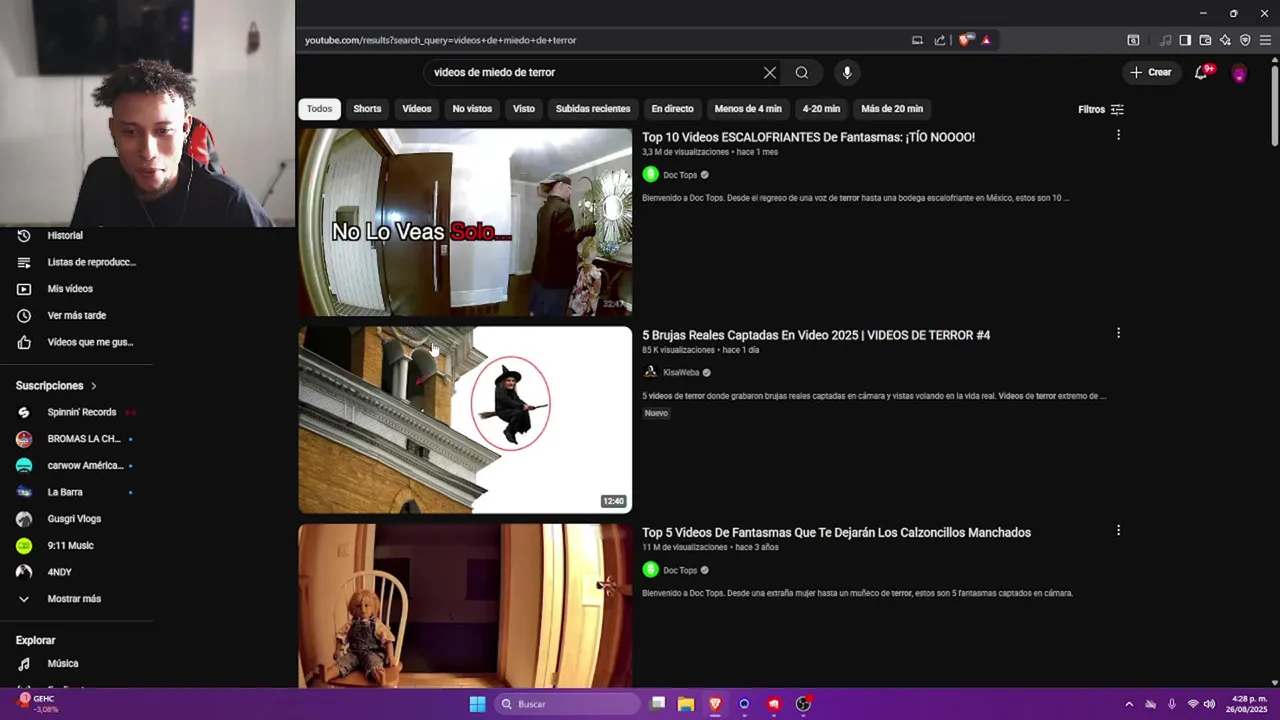Image resolution: width=1280 pixels, height=720 pixels.
Task: Open options menu for Top 10 Videos ESCALOFRIANTES
Action: coord(1118,135)
